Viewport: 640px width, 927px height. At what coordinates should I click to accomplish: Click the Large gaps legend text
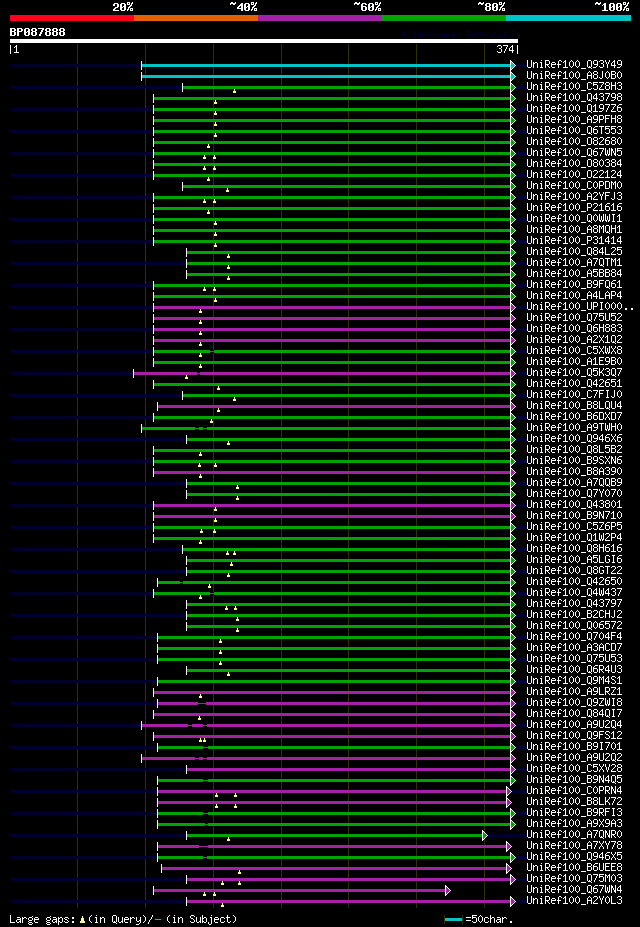tap(124, 919)
